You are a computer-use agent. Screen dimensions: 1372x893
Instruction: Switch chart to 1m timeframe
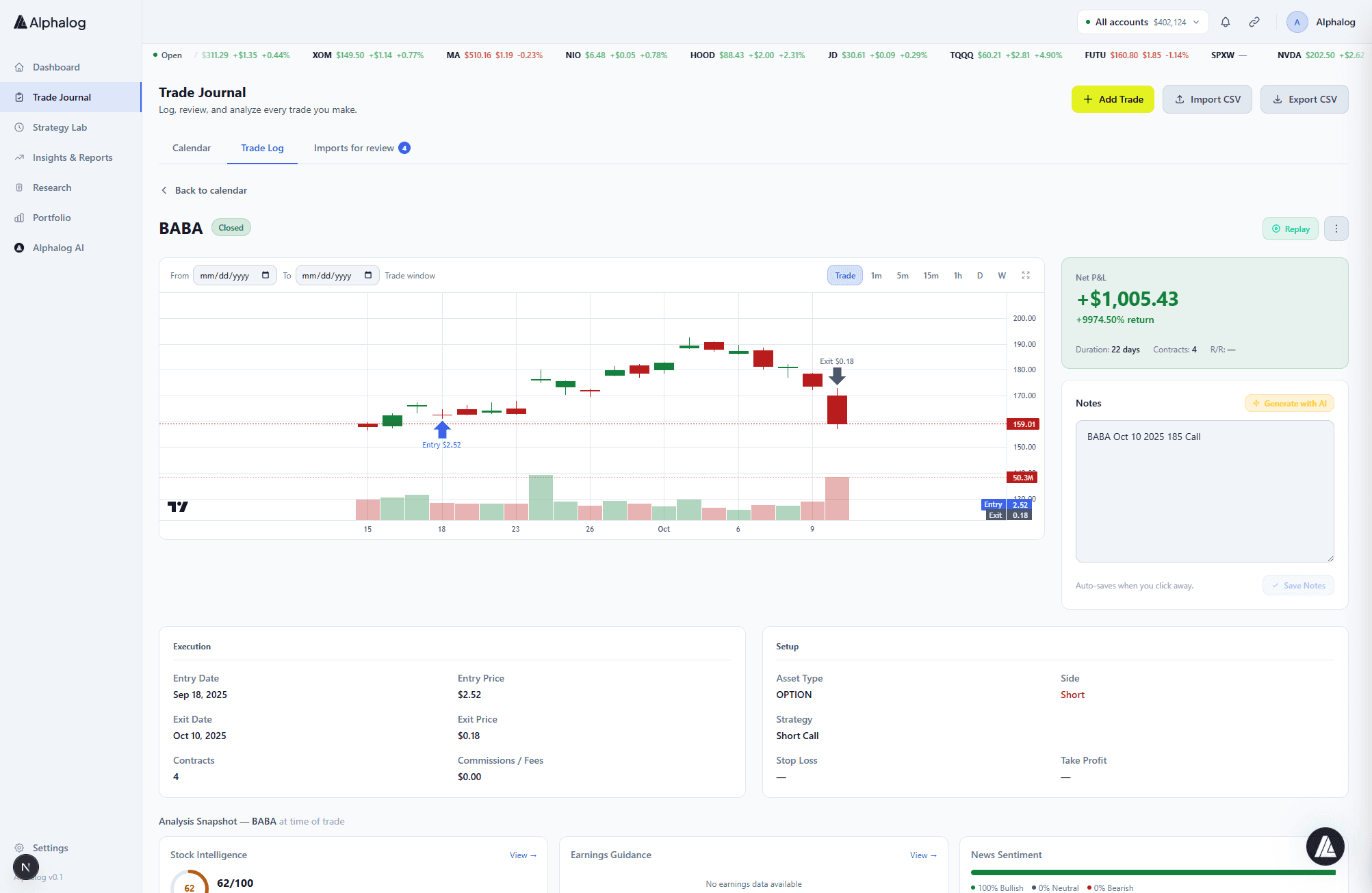tap(877, 275)
